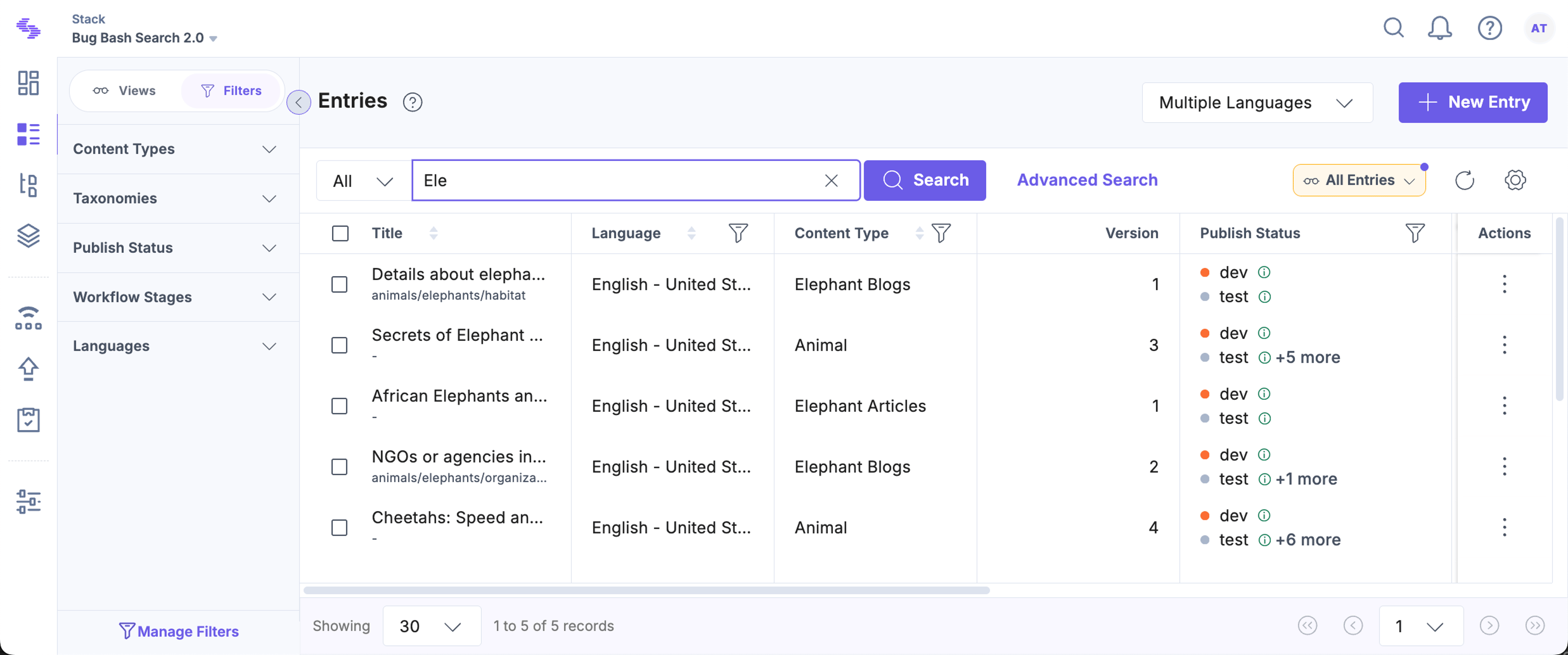This screenshot has height=655, width=1568.
Task: Open the Assets layers icon in sidebar
Action: click(28, 236)
